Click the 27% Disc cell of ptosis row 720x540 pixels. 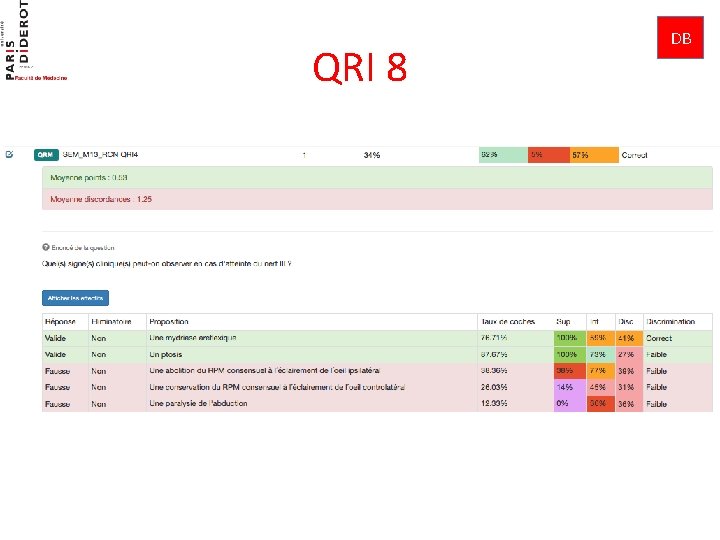[629, 354]
